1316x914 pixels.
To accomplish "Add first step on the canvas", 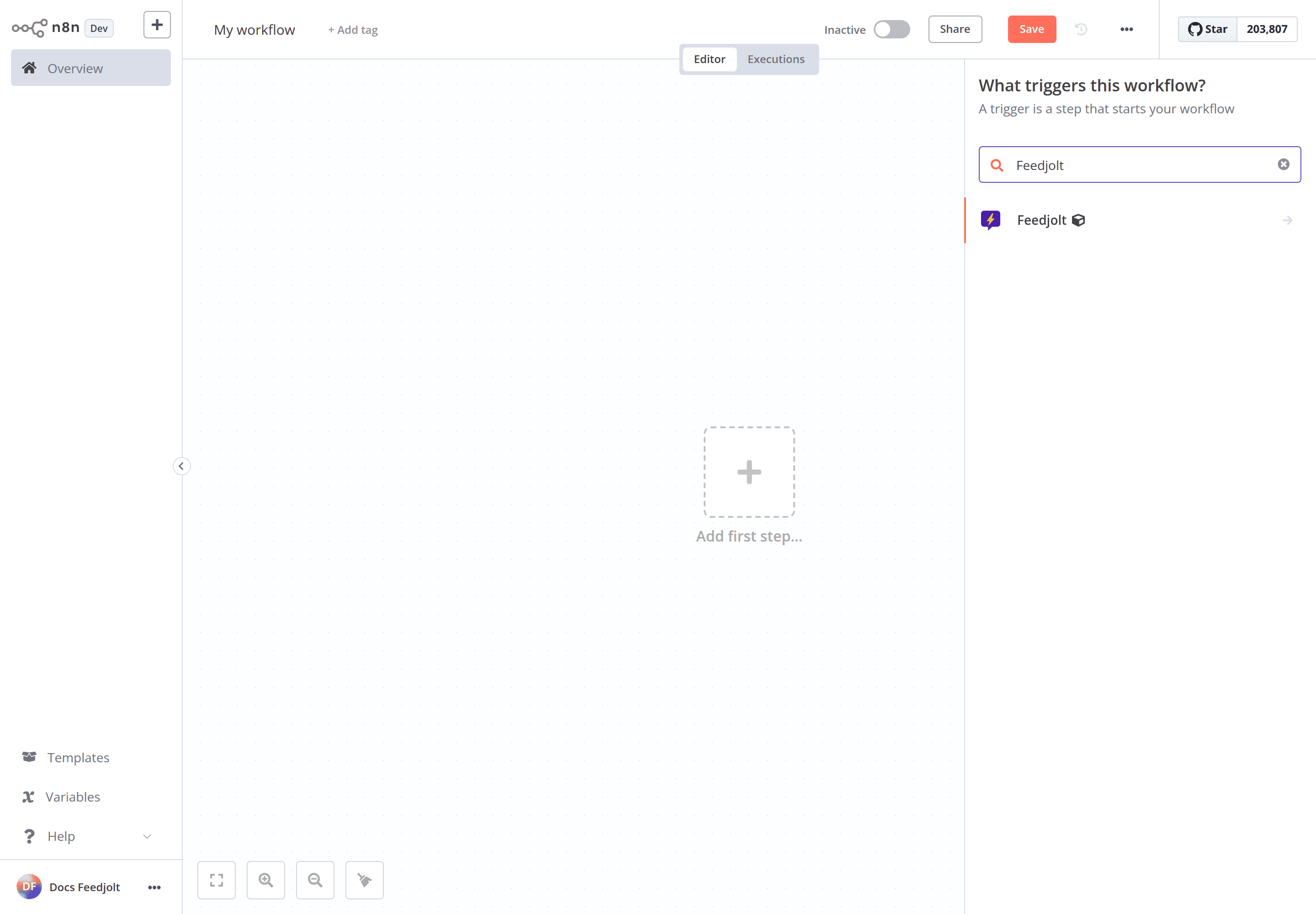I will (x=749, y=472).
